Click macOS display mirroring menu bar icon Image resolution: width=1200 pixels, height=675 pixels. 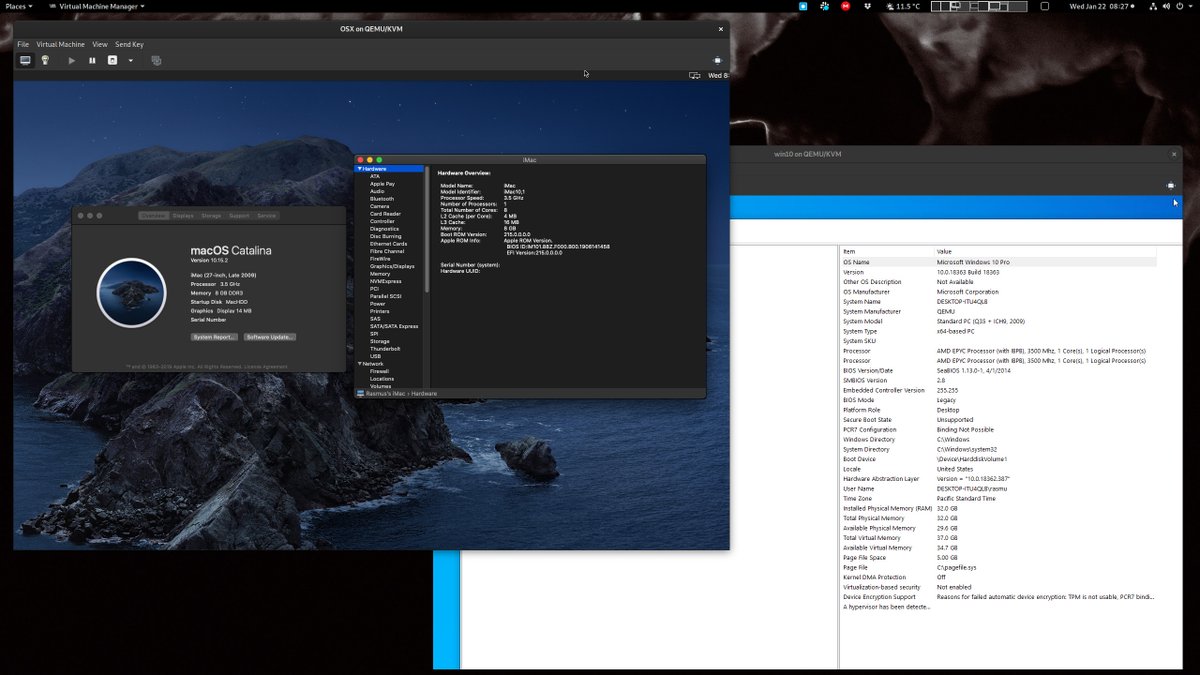click(x=694, y=75)
